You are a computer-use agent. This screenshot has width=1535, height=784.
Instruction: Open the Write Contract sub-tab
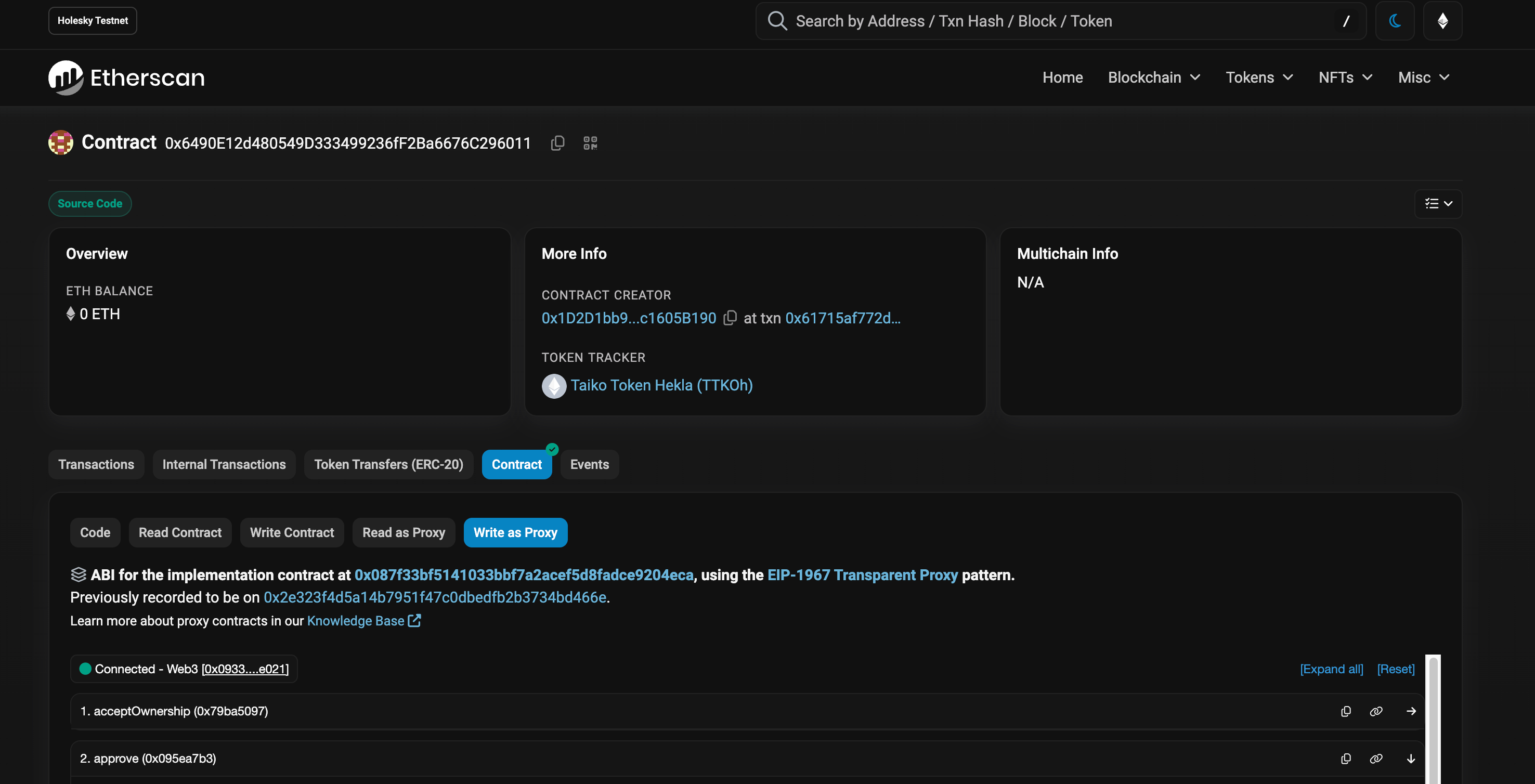click(292, 532)
